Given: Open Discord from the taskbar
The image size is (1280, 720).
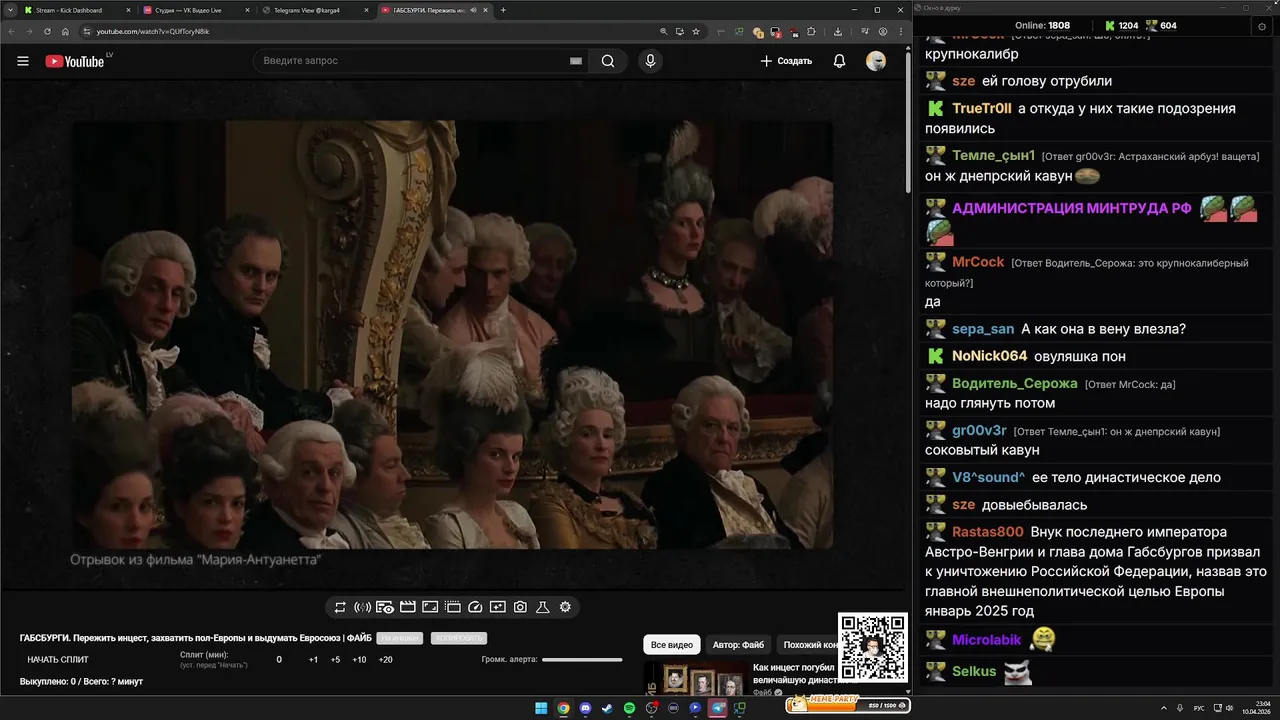Looking at the screenshot, I should point(585,708).
